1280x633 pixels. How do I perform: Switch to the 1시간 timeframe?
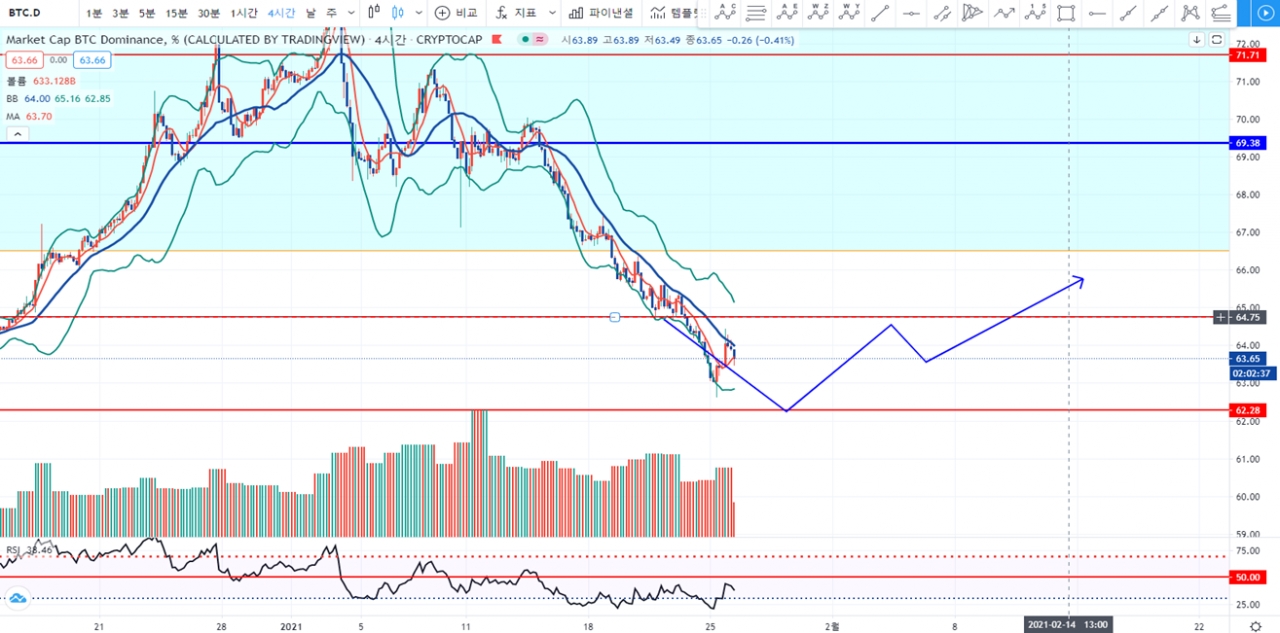(x=243, y=13)
